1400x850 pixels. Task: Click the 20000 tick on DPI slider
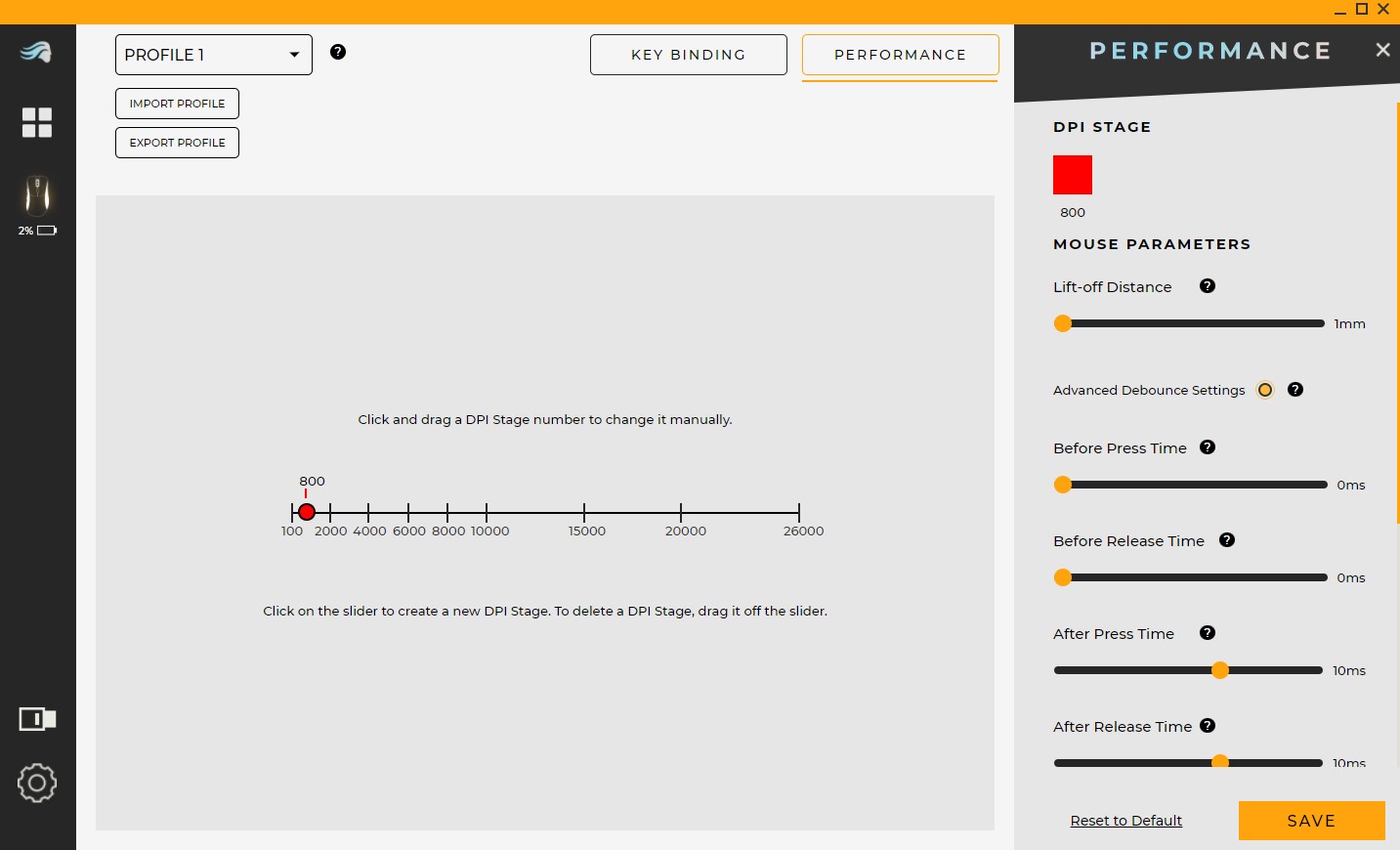(x=681, y=512)
